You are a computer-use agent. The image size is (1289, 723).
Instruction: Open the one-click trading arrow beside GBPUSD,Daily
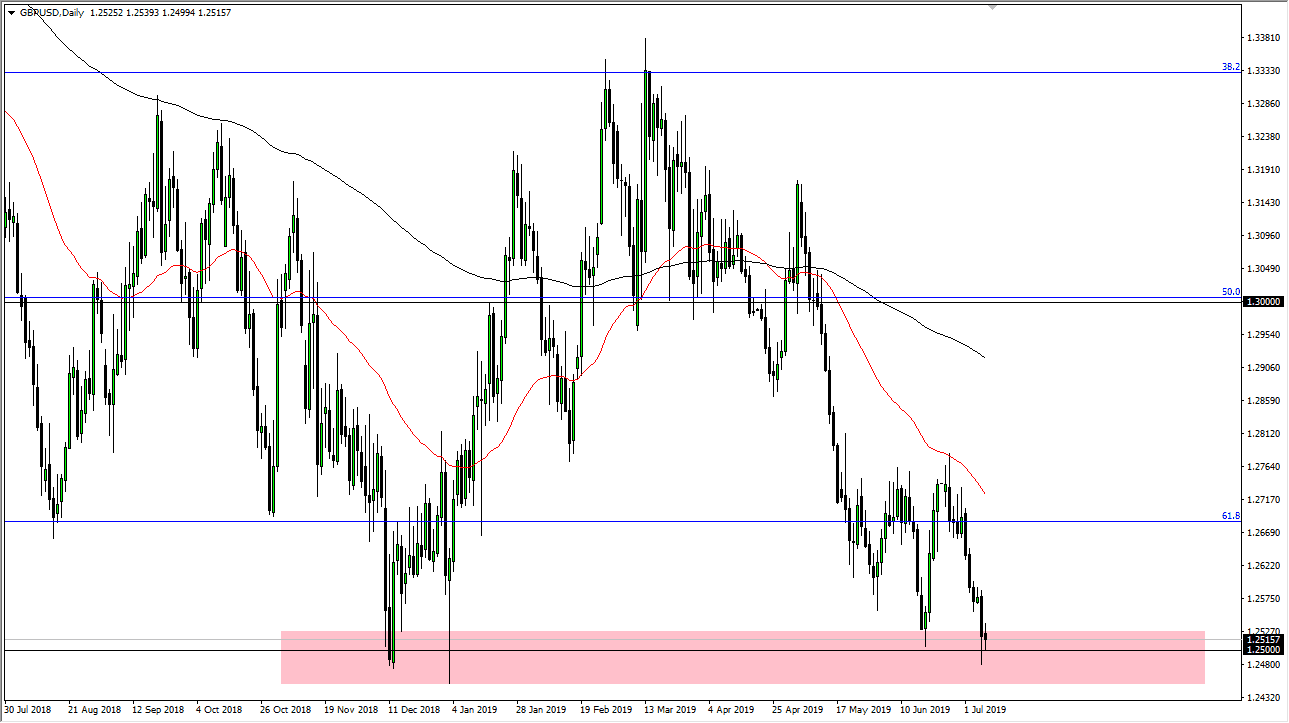[11, 13]
